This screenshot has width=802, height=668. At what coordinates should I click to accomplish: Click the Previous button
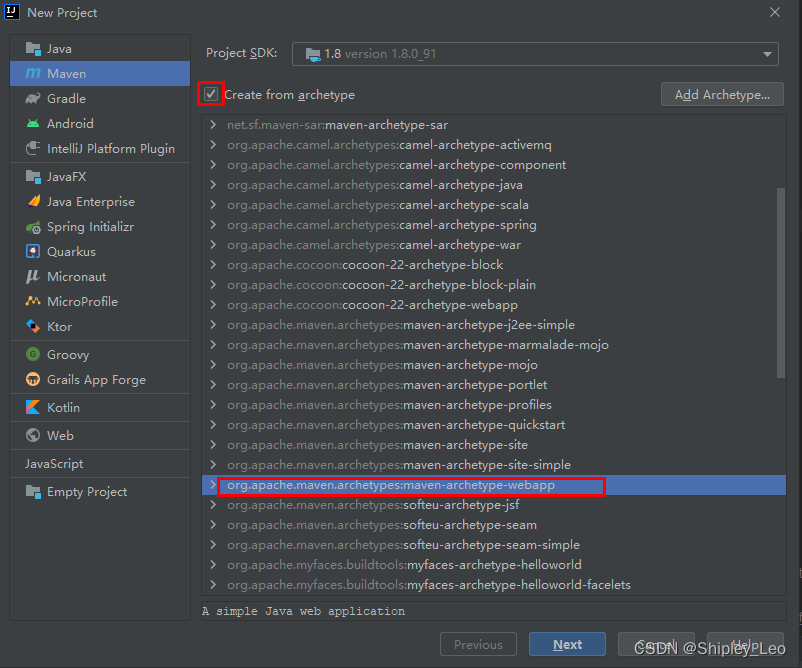click(478, 644)
